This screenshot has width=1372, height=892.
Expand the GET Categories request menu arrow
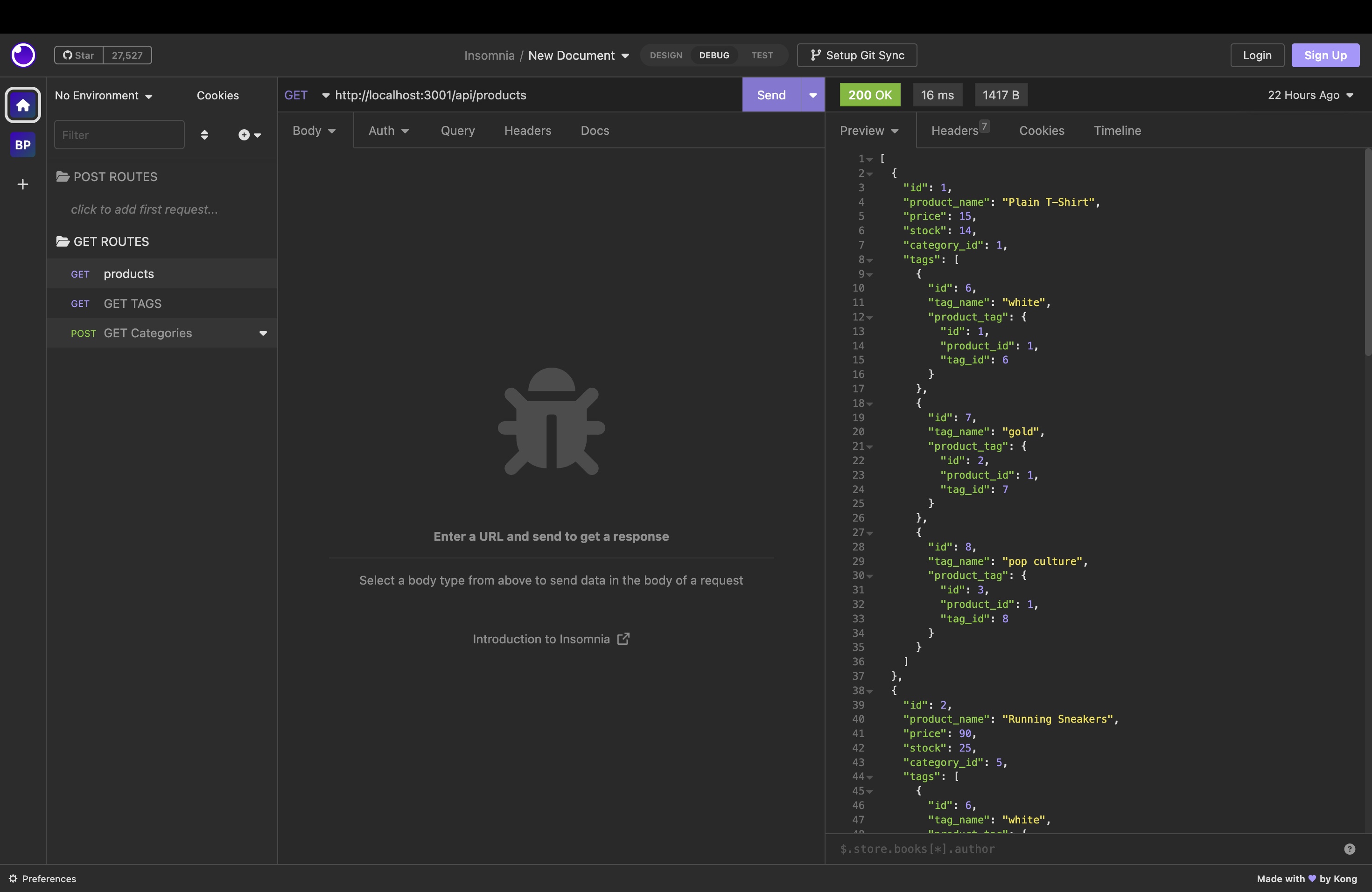(x=264, y=333)
